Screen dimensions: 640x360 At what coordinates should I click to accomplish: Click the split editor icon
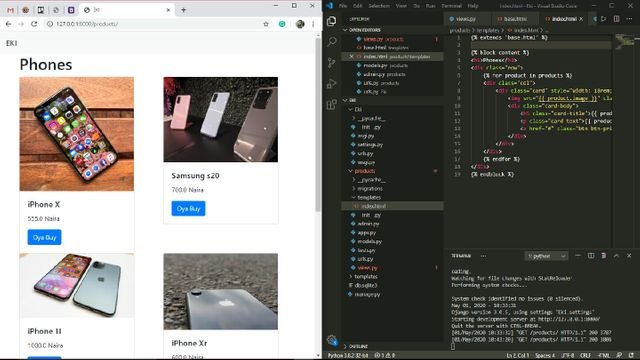617,19
